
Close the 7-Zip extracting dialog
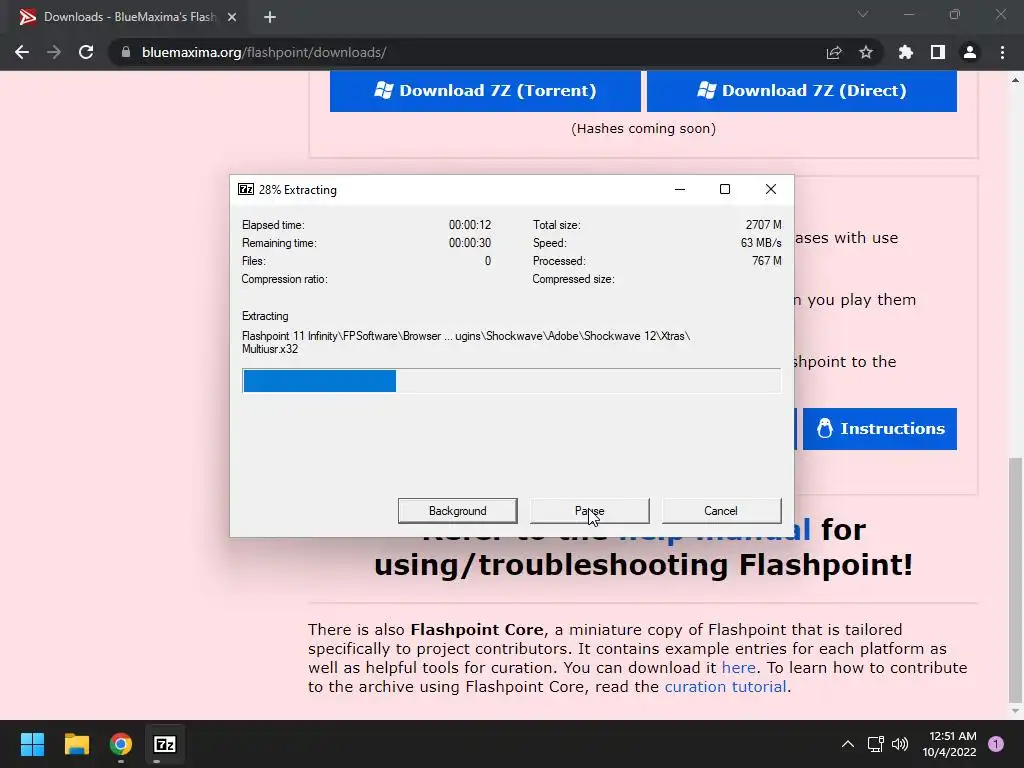771,189
